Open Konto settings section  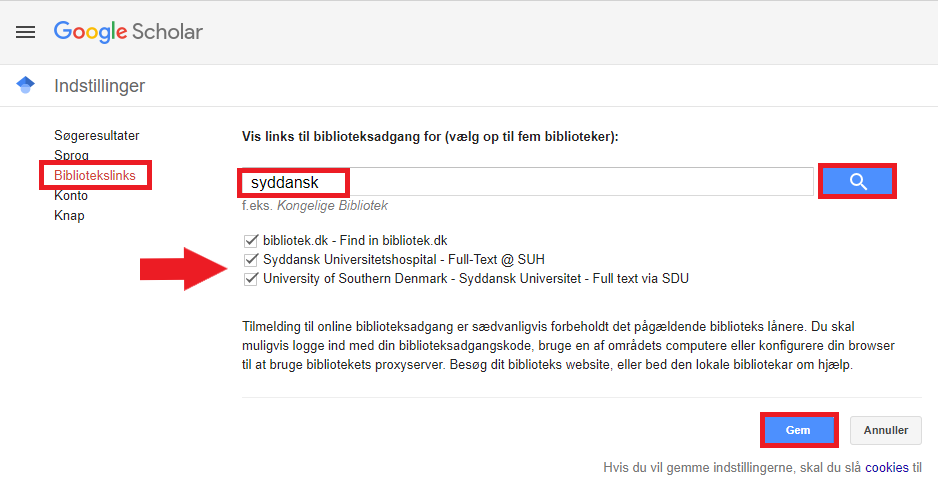click(71, 195)
